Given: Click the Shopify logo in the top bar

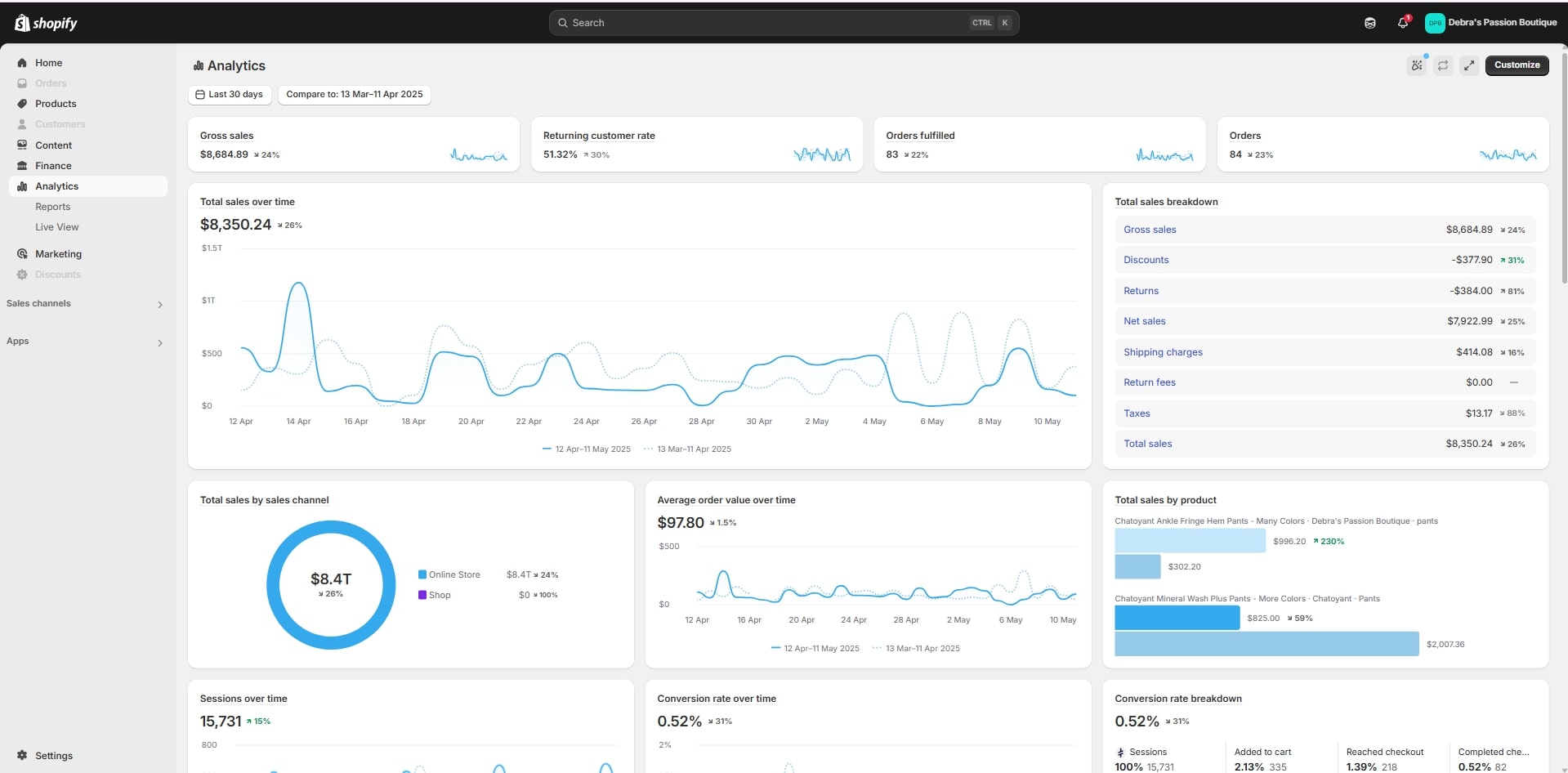Looking at the screenshot, I should pyautogui.click(x=46, y=23).
